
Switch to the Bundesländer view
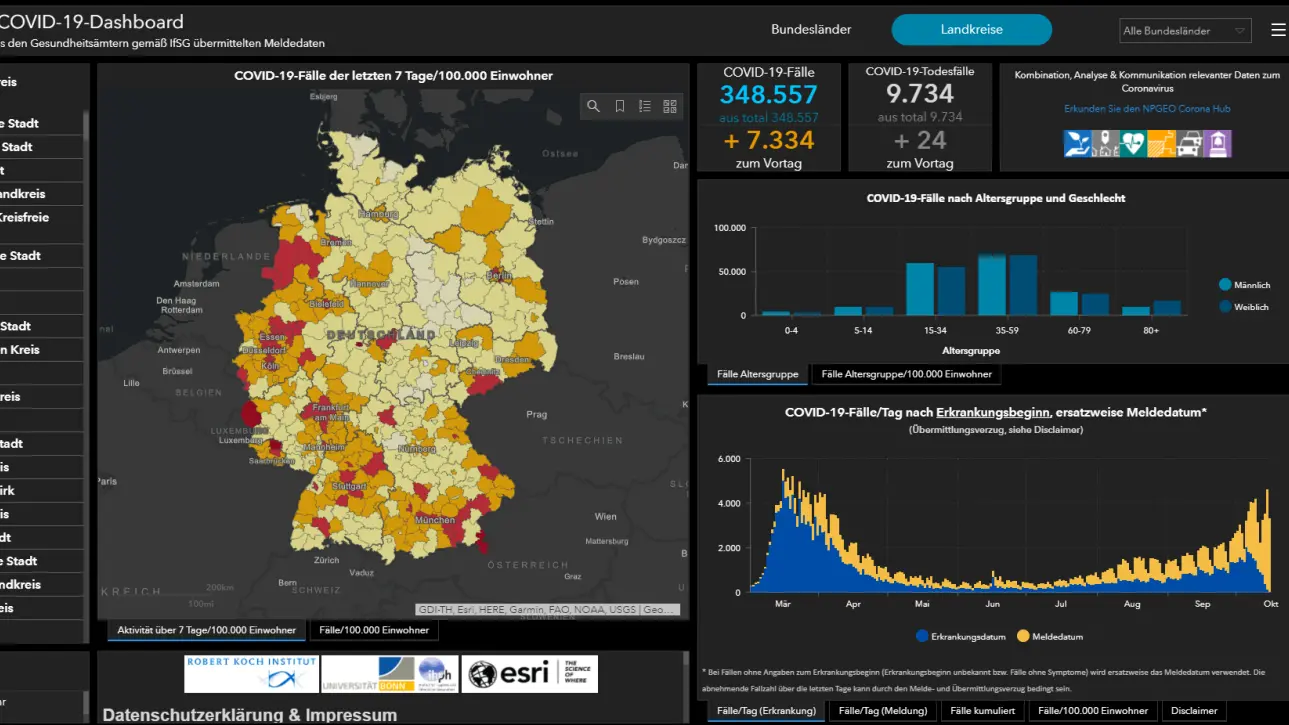pos(811,30)
